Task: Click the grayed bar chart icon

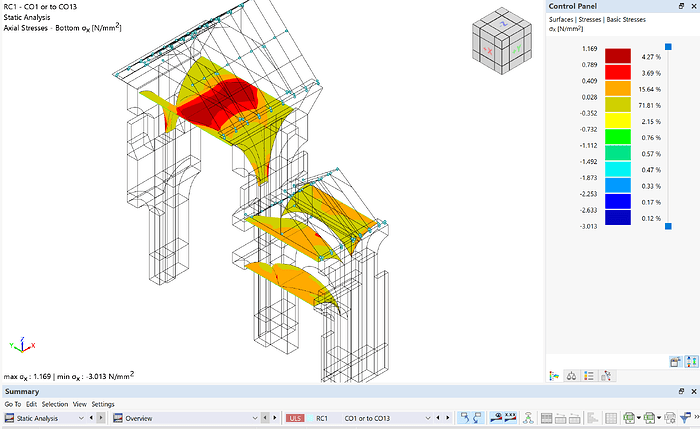Action: pos(592,418)
